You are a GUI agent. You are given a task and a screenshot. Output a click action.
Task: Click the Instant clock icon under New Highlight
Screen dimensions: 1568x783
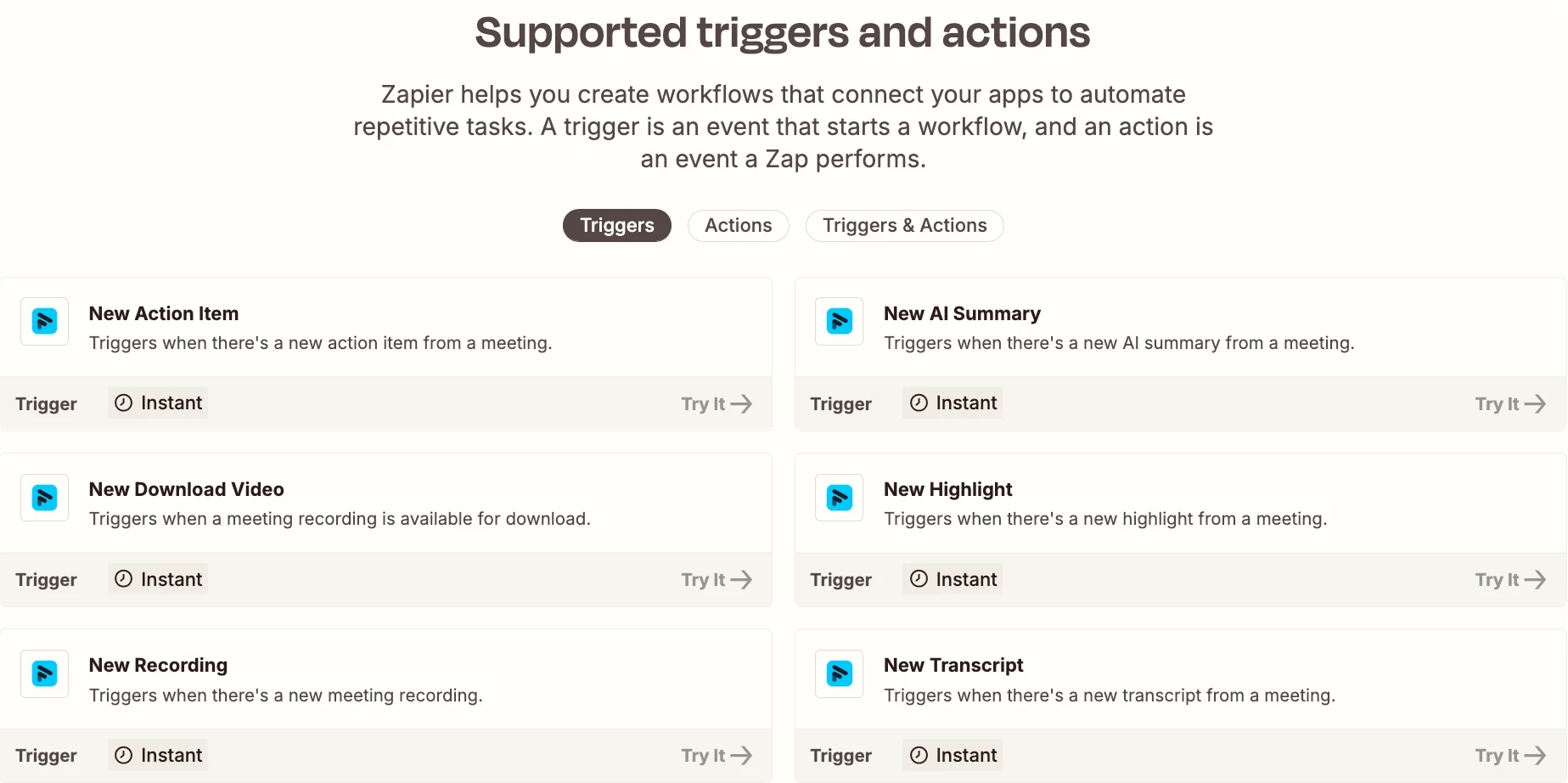tap(919, 579)
